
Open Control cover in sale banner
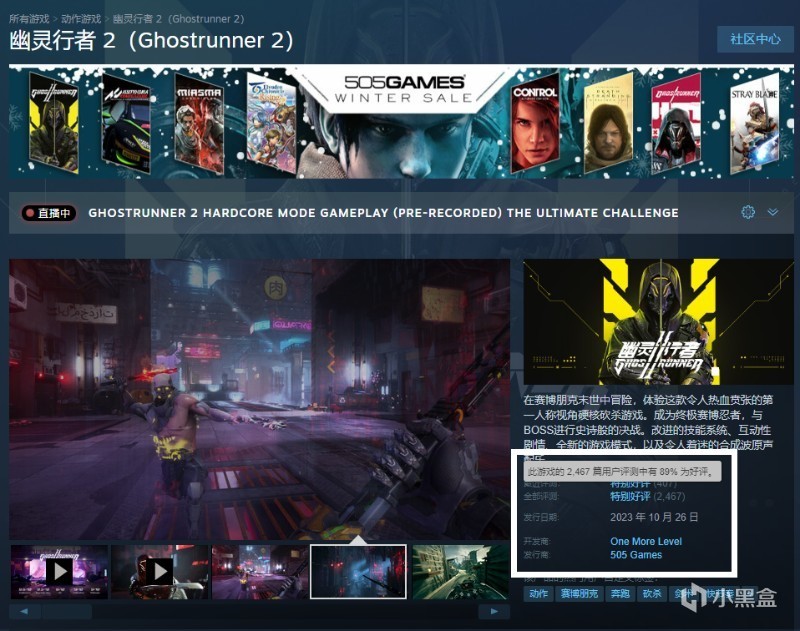pyautogui.click(x=535, y=123)
